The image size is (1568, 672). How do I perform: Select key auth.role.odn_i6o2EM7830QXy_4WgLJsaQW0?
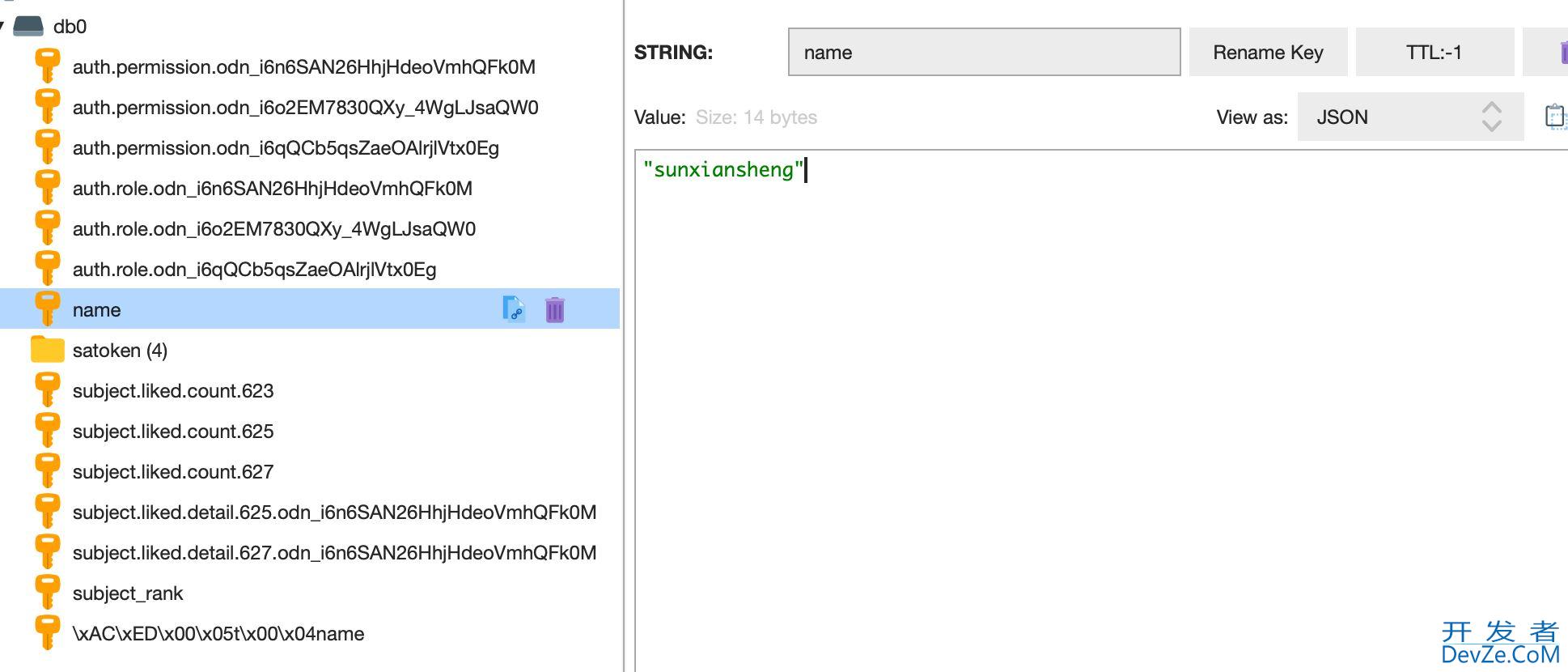274,229
